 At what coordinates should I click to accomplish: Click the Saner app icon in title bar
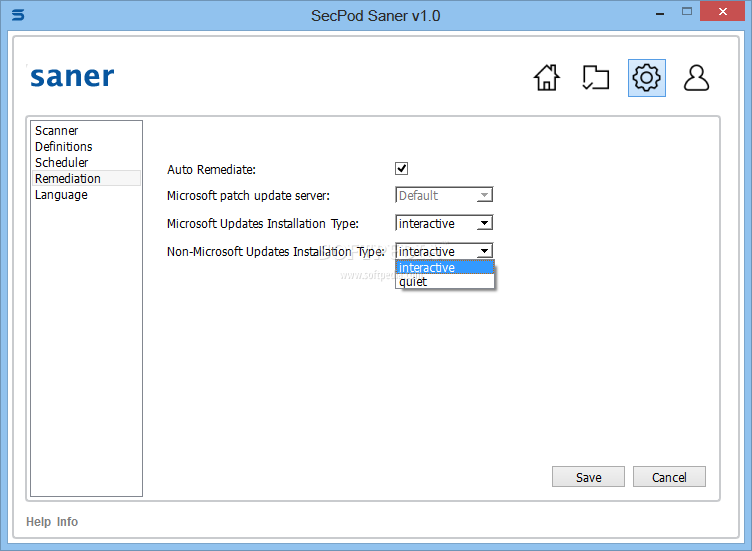18,15
